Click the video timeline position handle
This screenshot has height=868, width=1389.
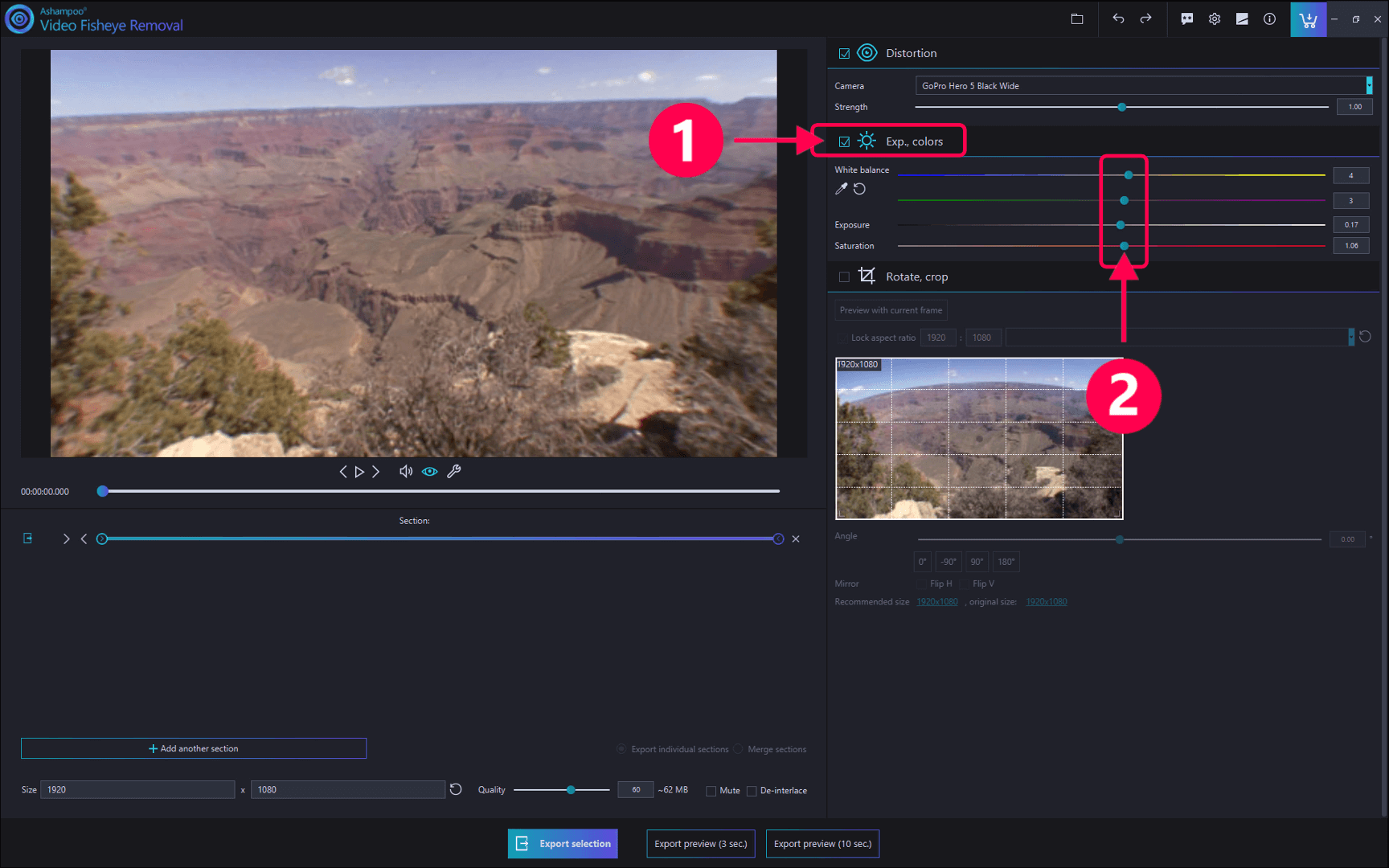[103, 491]
